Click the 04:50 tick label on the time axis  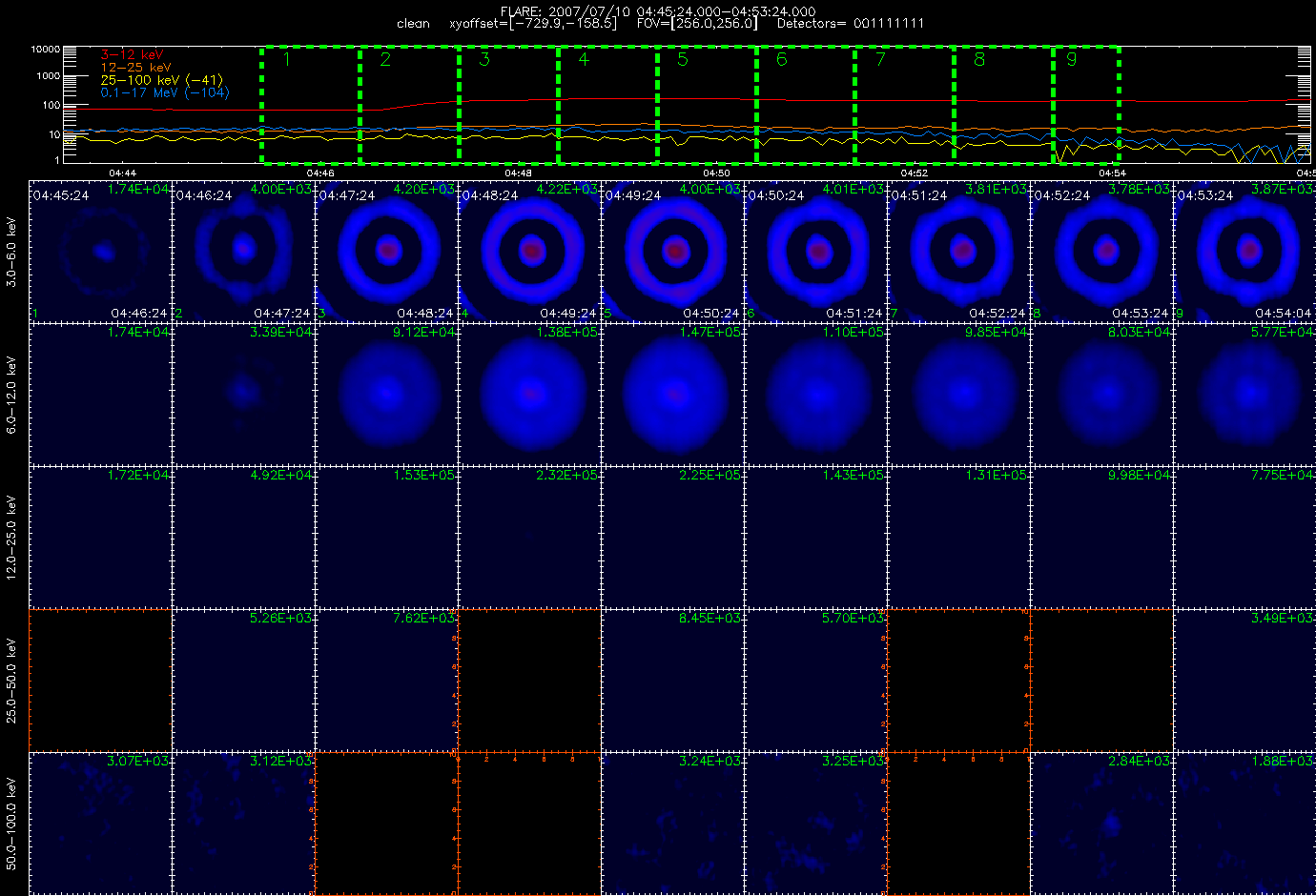pyautogui.click(x=716, y=173)
